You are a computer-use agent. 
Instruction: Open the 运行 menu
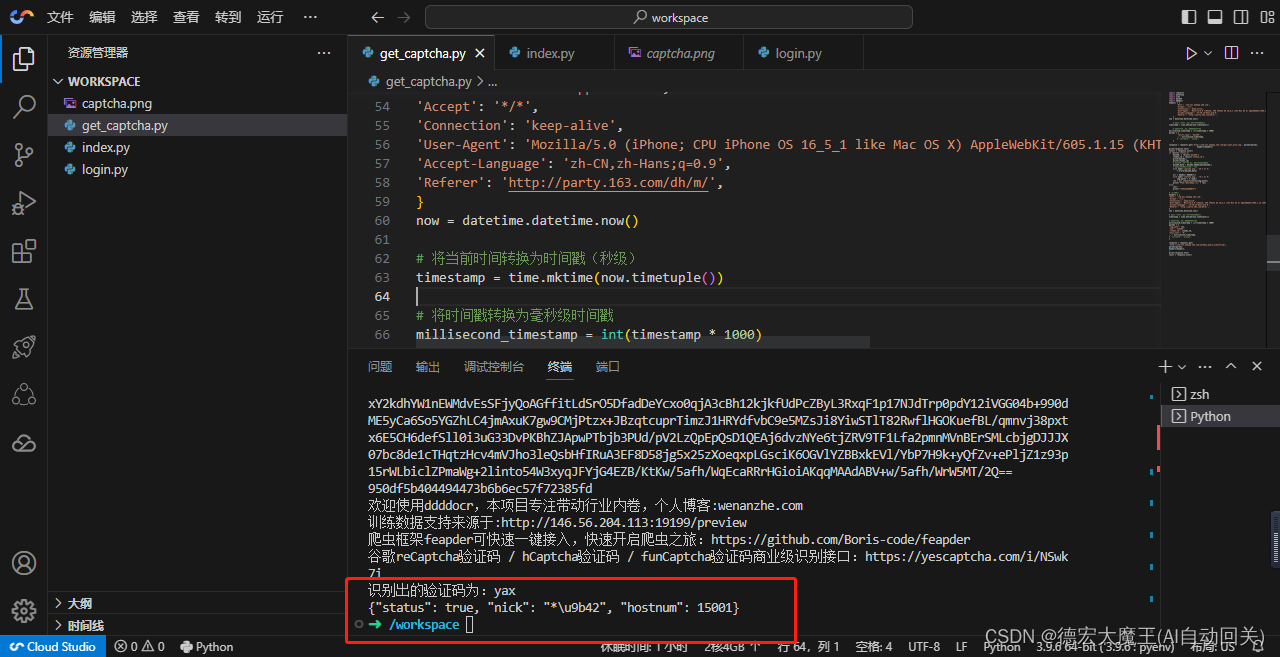click(270, 17)
